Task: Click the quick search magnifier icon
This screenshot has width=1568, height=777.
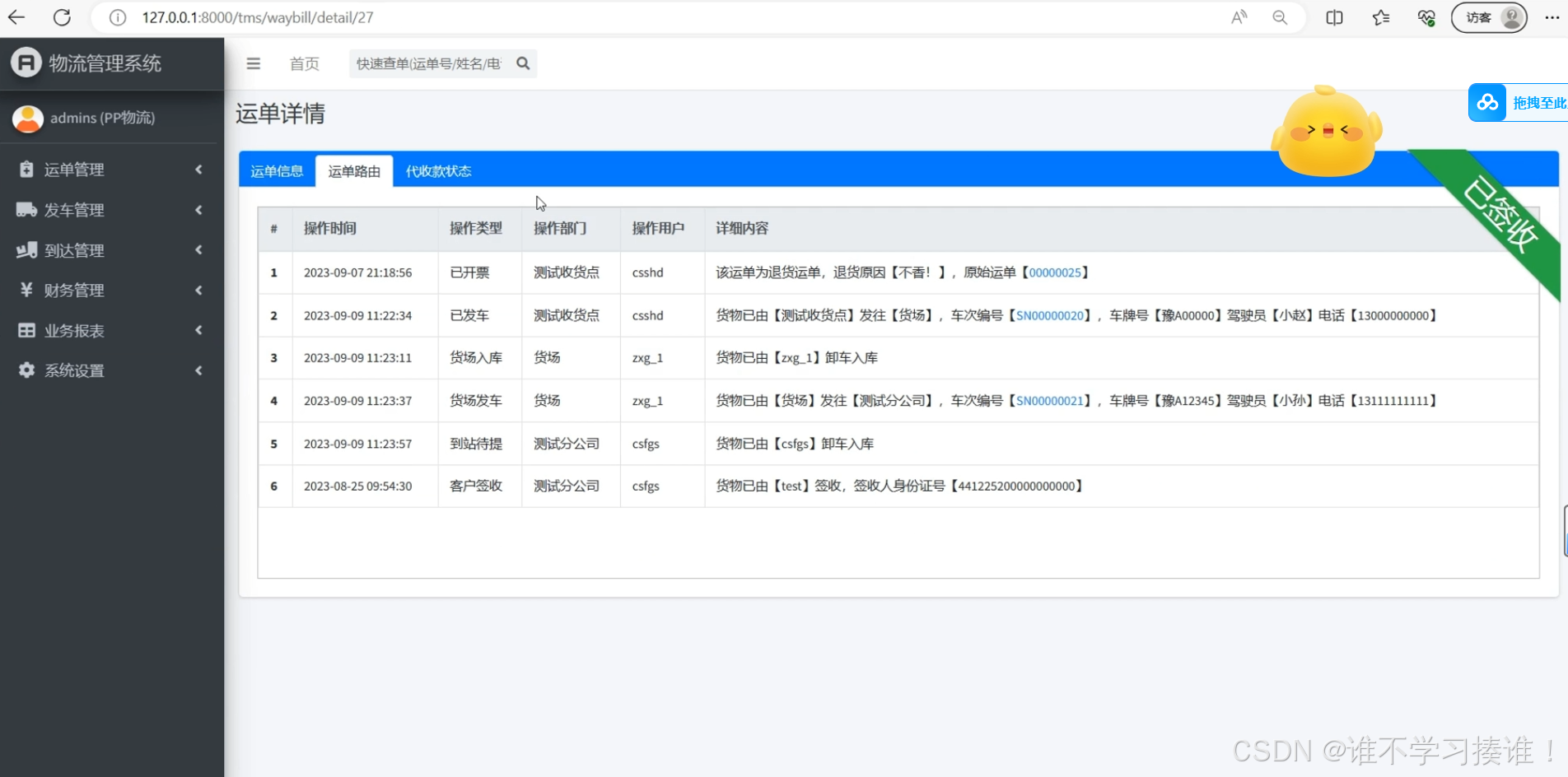Action: click(523, 63)
